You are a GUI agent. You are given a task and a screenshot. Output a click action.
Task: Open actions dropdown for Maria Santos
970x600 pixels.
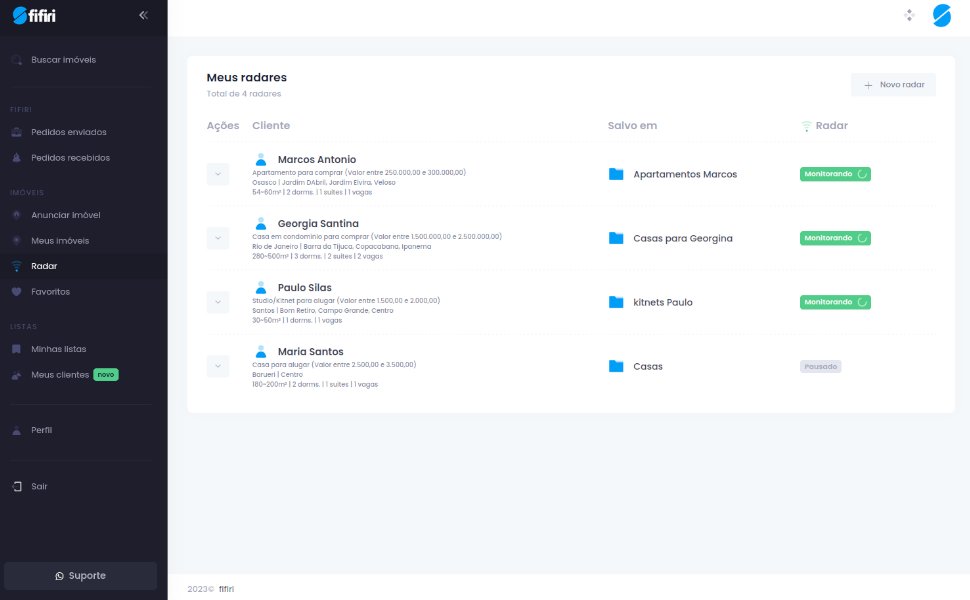click(218, 366)
